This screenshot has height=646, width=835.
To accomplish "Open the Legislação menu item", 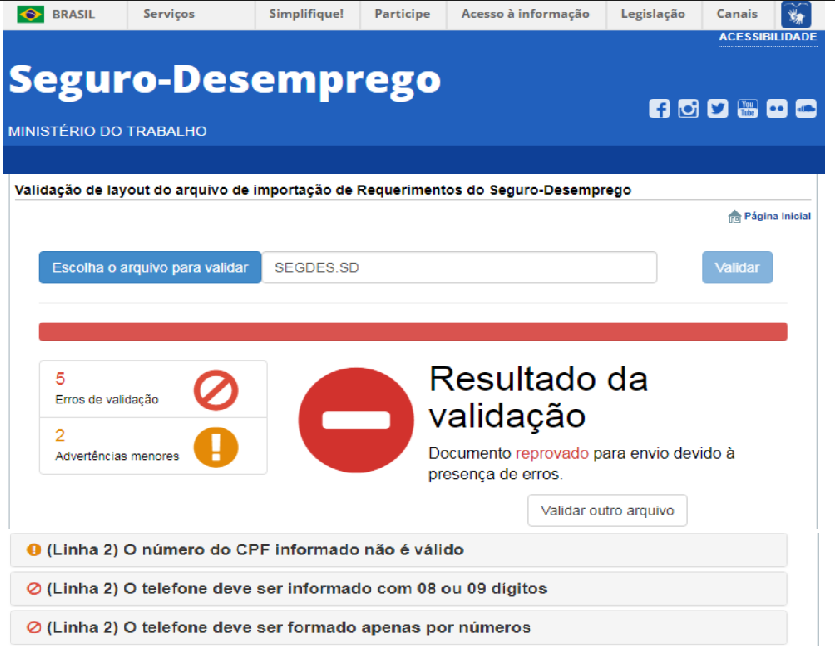I will 653,14.
